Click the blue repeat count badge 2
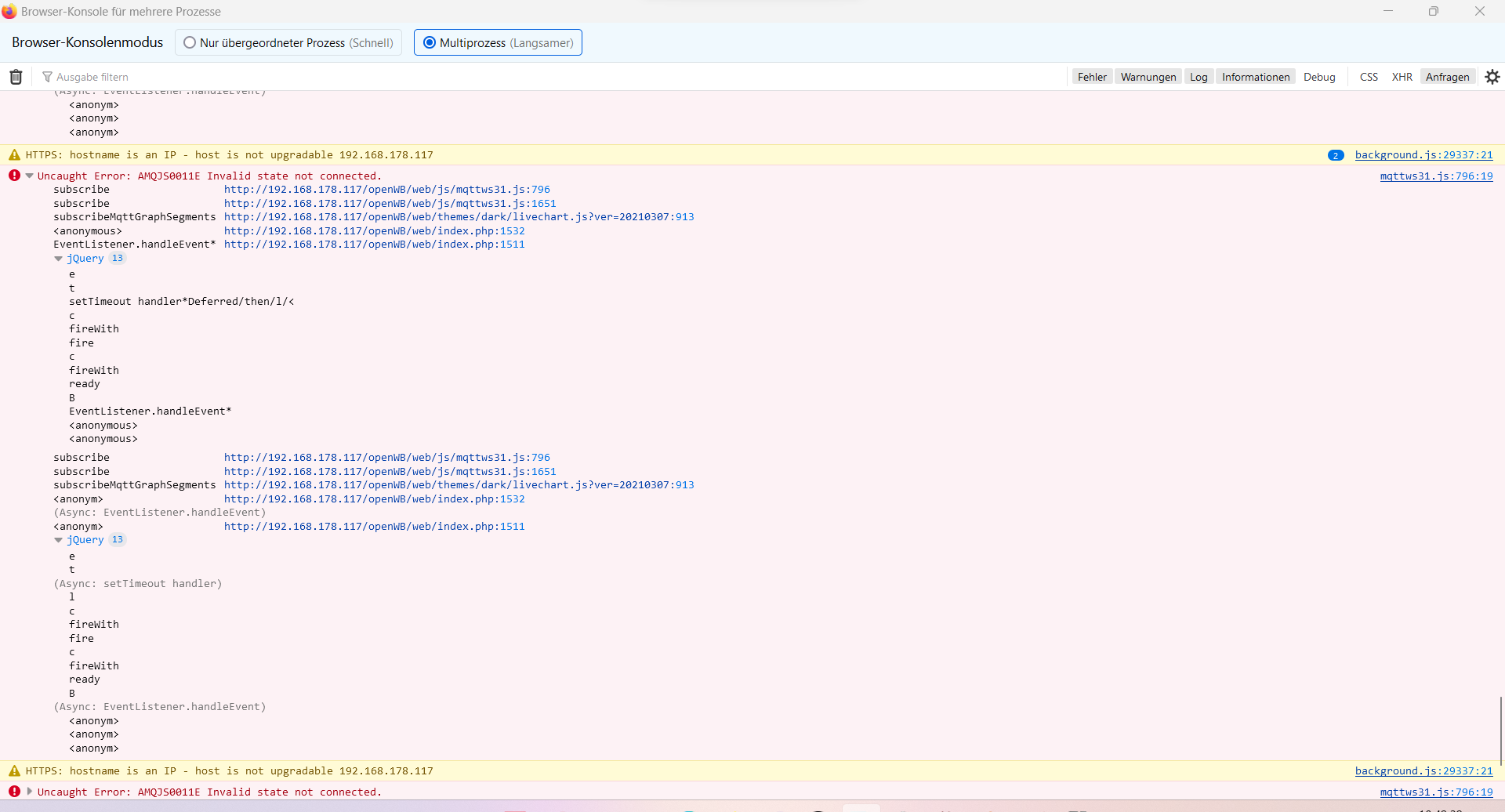The image size is (1505, 812). pos(1336,155)
